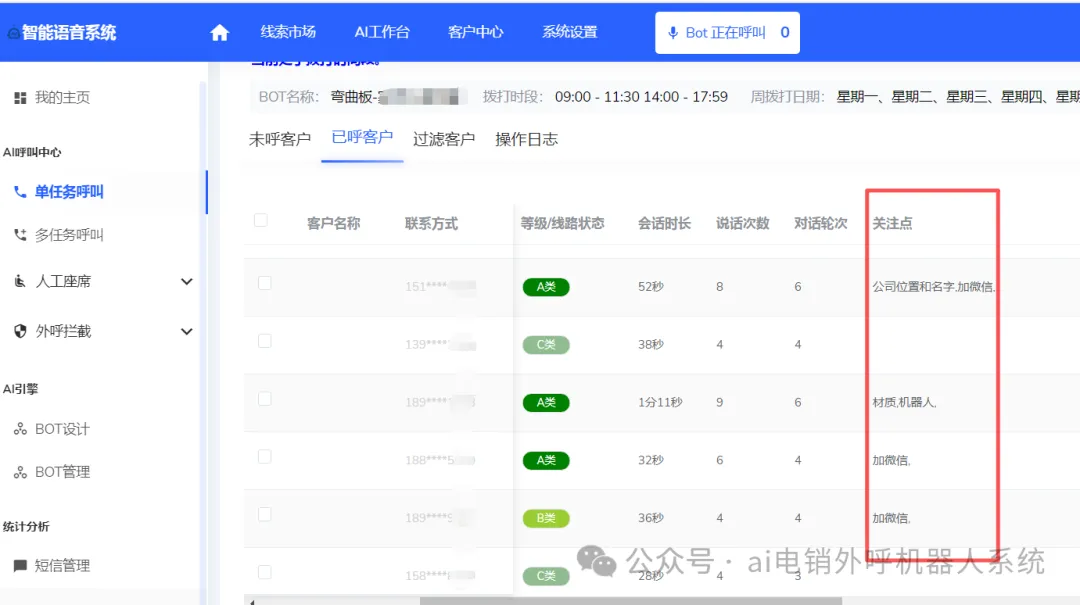Check the row with 1分11秒 duration
1080x605 pixels.
point(264,399)
